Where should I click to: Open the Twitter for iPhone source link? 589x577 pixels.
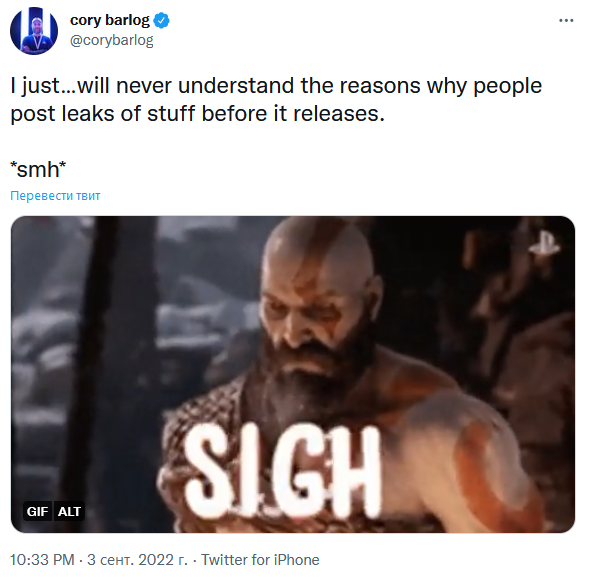(260, 560)
